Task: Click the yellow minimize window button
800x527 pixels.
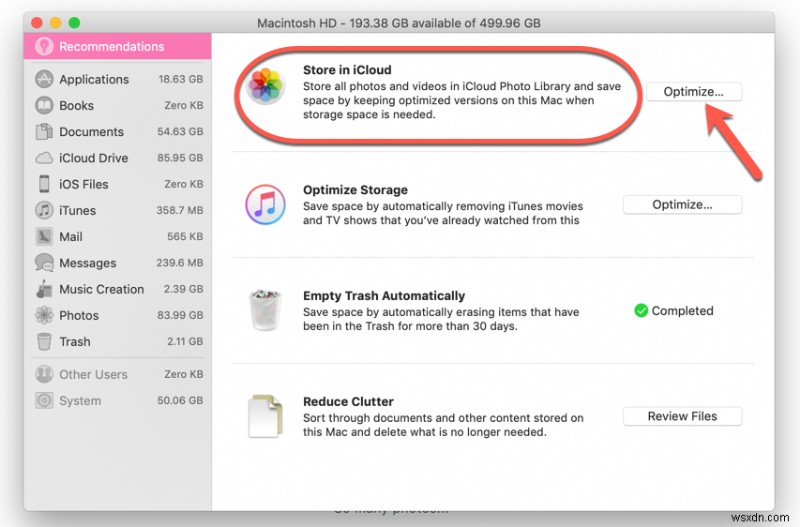Action: [56, 23]
